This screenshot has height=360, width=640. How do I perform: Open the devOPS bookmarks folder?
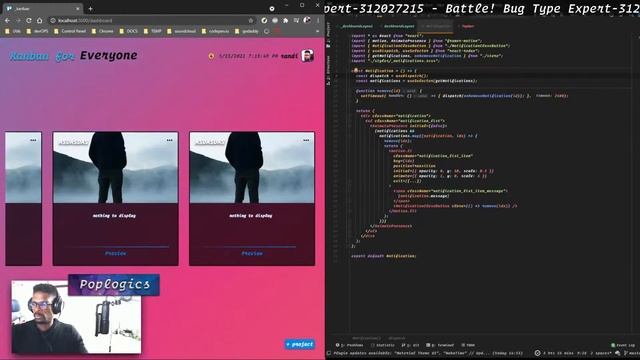click(37, 31)
